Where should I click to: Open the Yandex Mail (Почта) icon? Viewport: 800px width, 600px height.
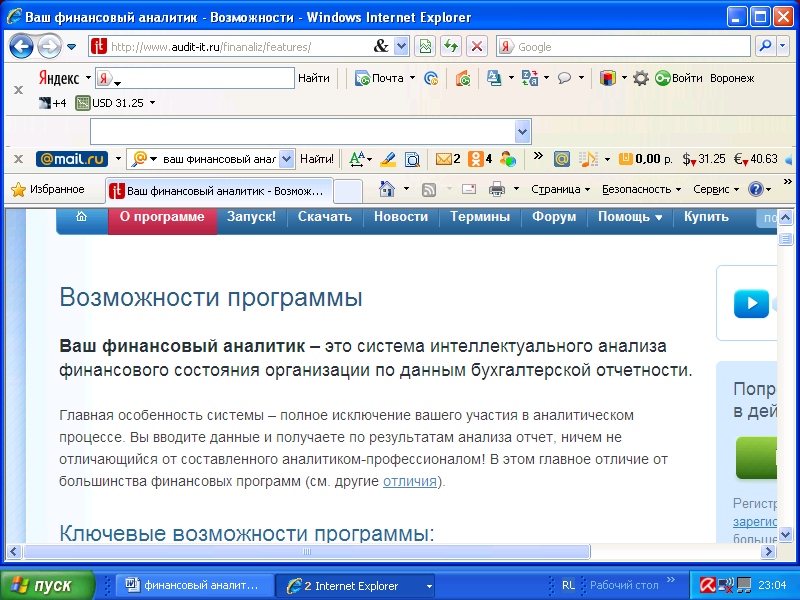tap(379, 78)
